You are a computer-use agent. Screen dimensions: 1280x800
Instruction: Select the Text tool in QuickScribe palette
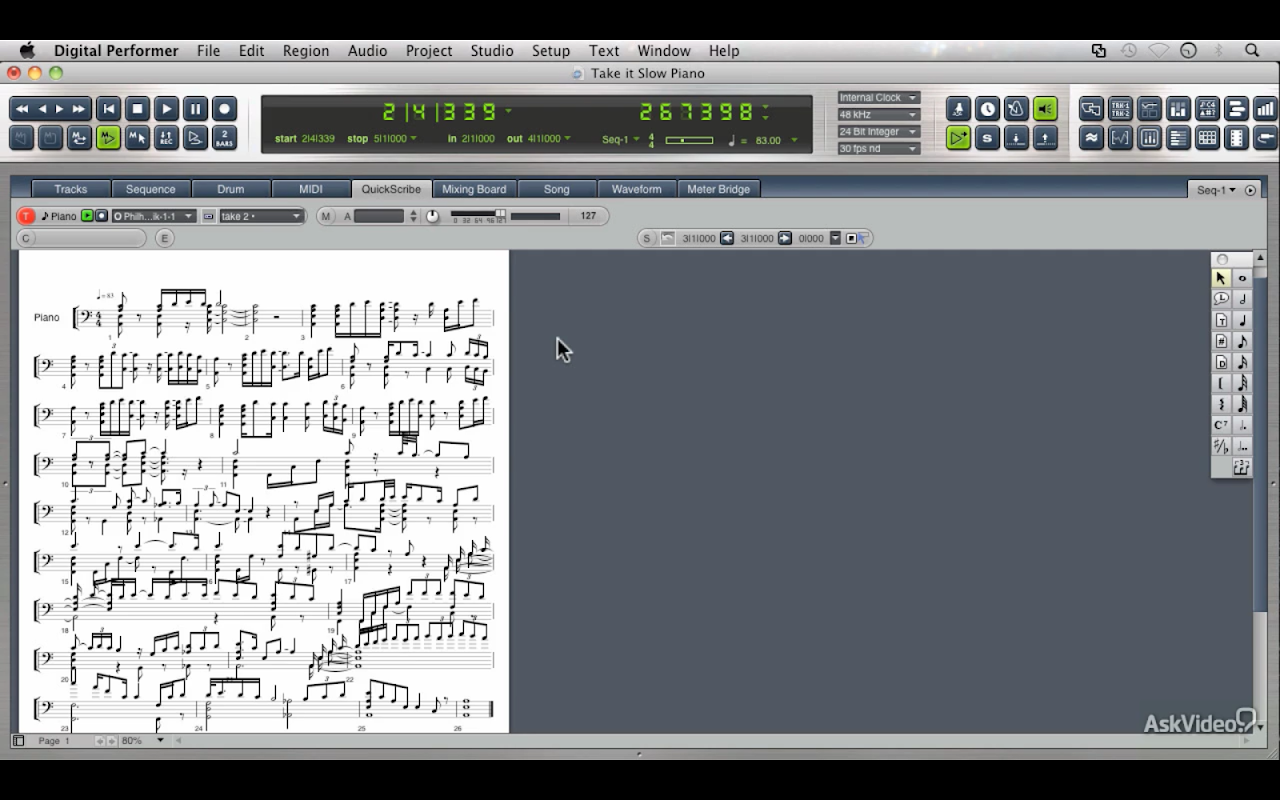coord(1221,320)
